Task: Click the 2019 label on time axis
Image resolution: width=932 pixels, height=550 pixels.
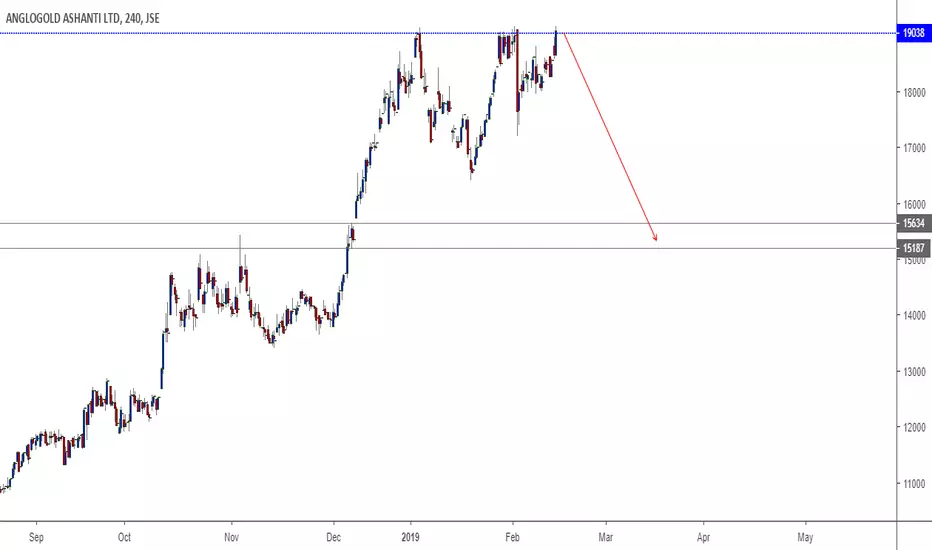Action: [410, 538]
